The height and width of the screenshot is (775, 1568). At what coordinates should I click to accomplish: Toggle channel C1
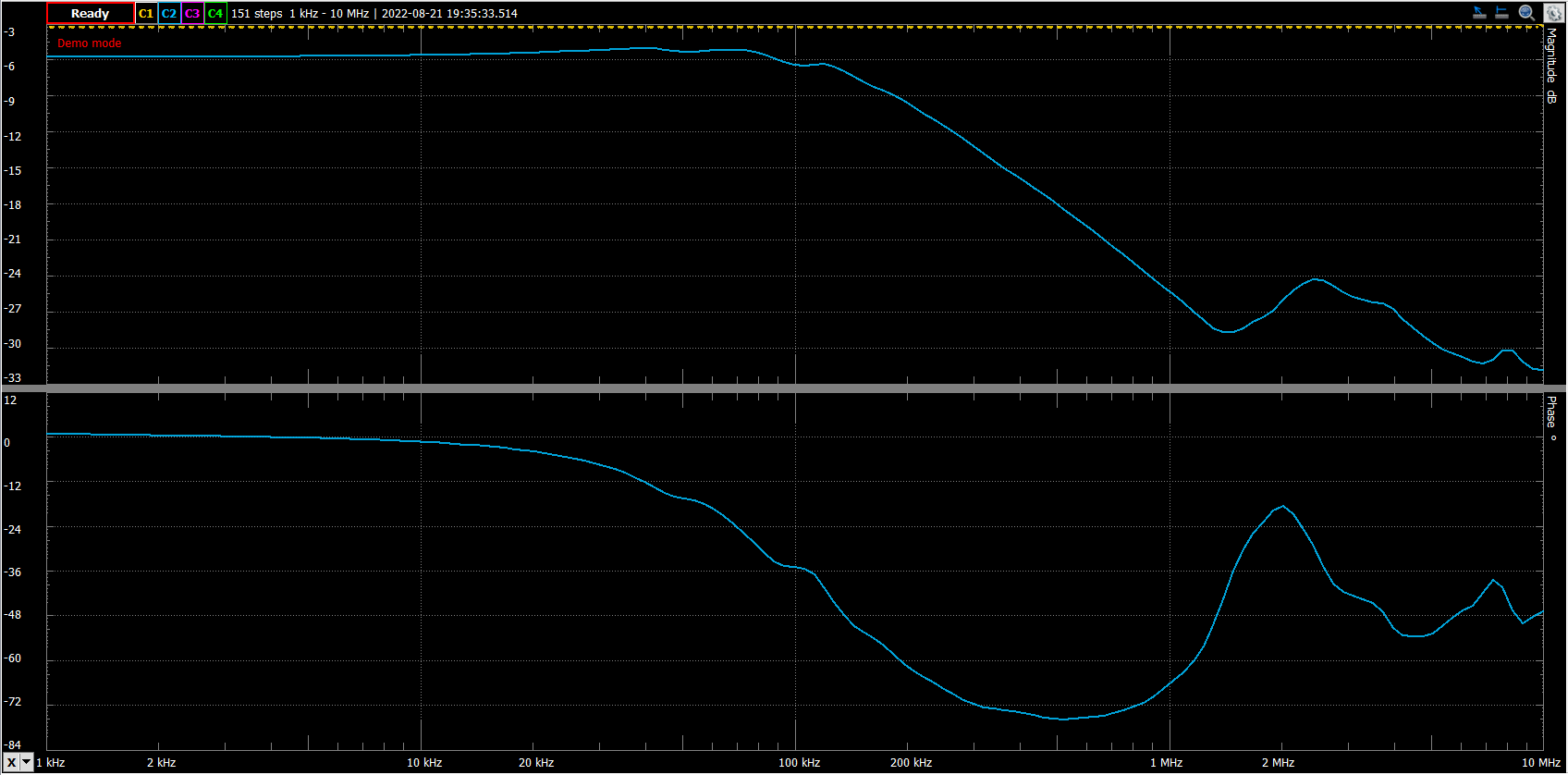coord(146,14)
